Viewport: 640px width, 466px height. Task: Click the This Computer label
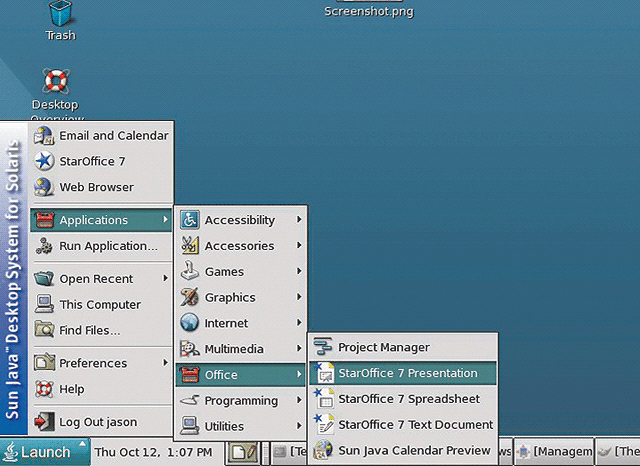click(100, 304)
